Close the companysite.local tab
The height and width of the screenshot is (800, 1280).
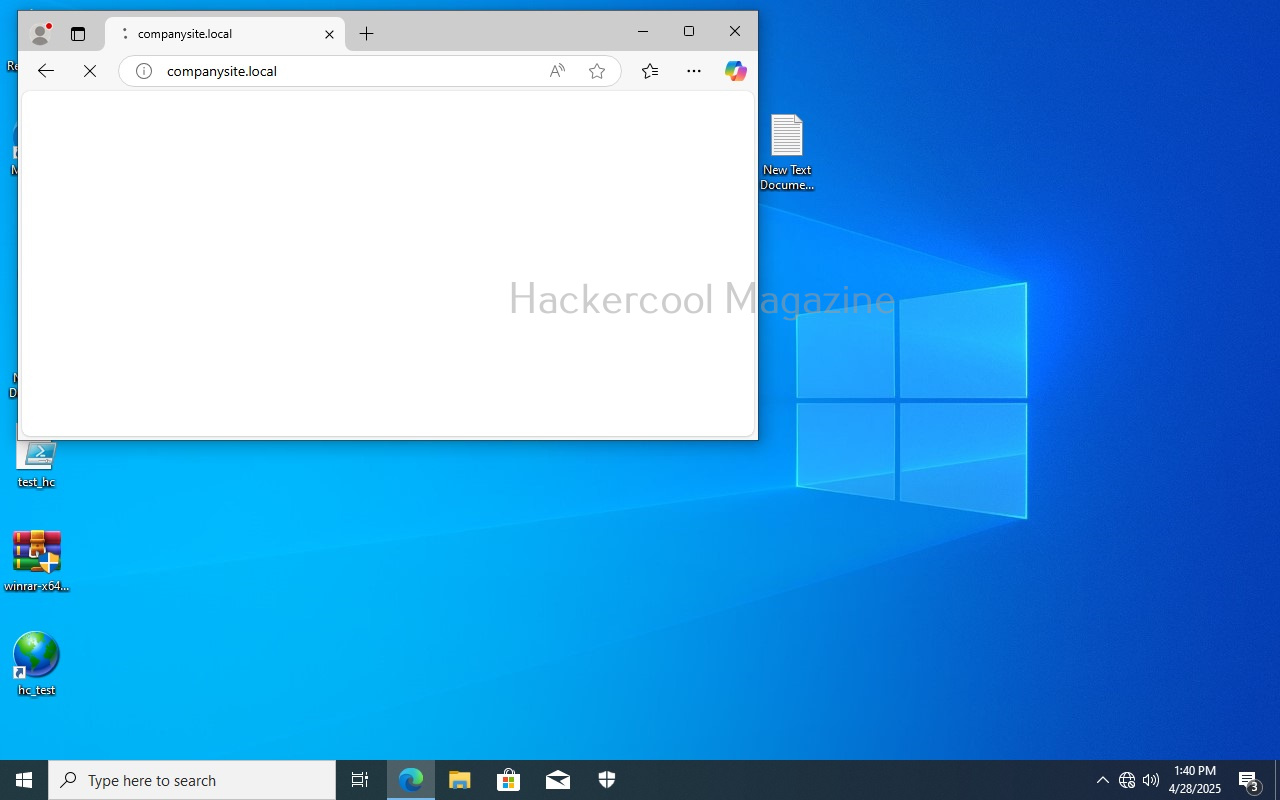(x=329, y=34)
